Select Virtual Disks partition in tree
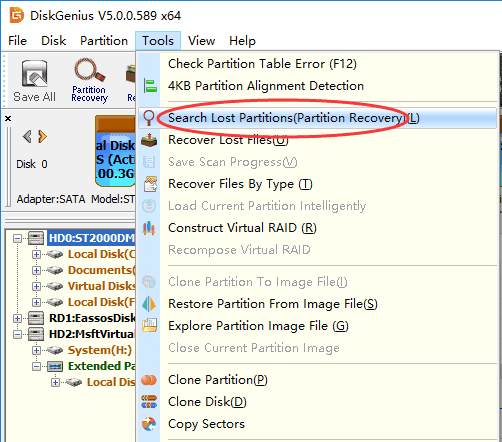This screenshot has height=442, width=502. tap(101, 286)
